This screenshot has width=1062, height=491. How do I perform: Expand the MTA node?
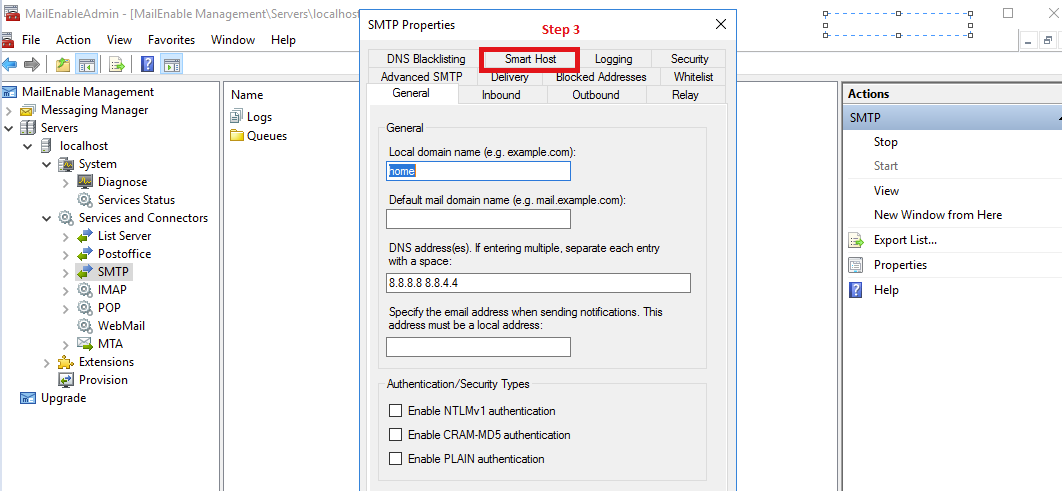pyautogui.click(x=66, y=344)
